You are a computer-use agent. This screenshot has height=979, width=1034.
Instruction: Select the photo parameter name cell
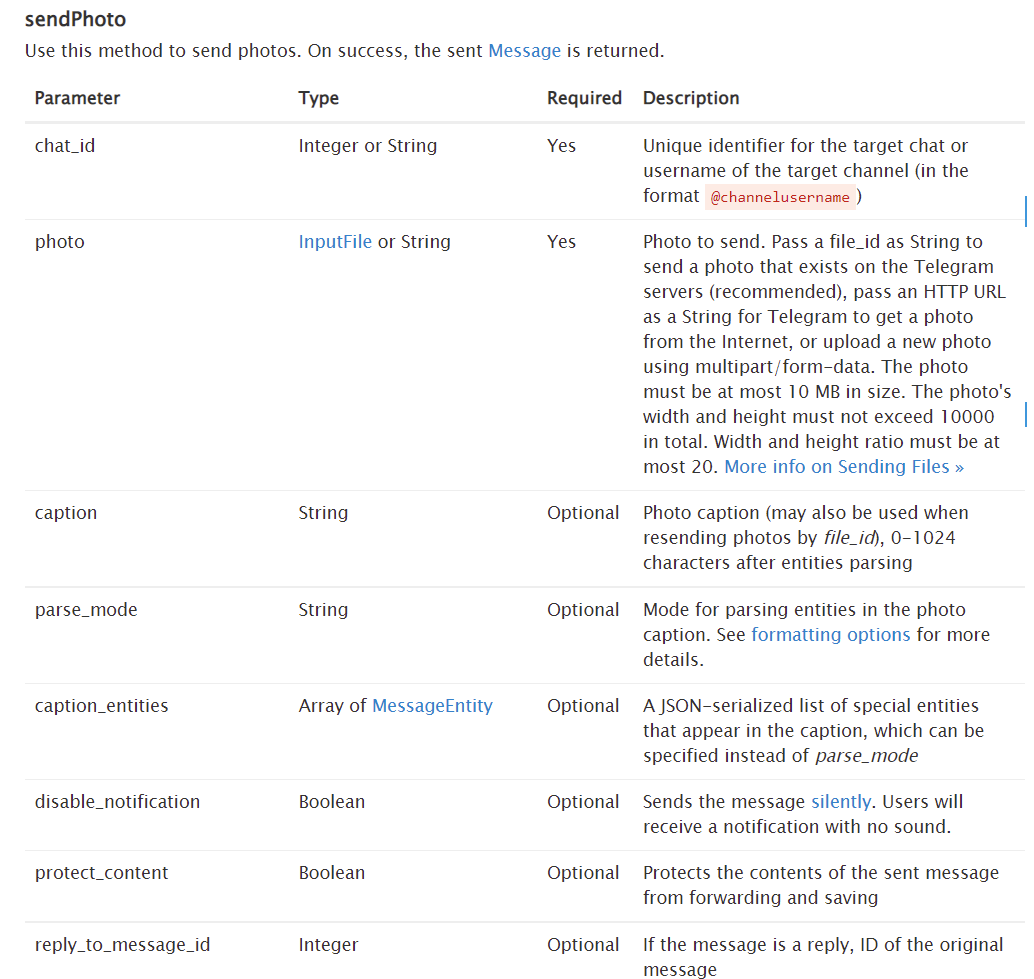coord(60,242)
